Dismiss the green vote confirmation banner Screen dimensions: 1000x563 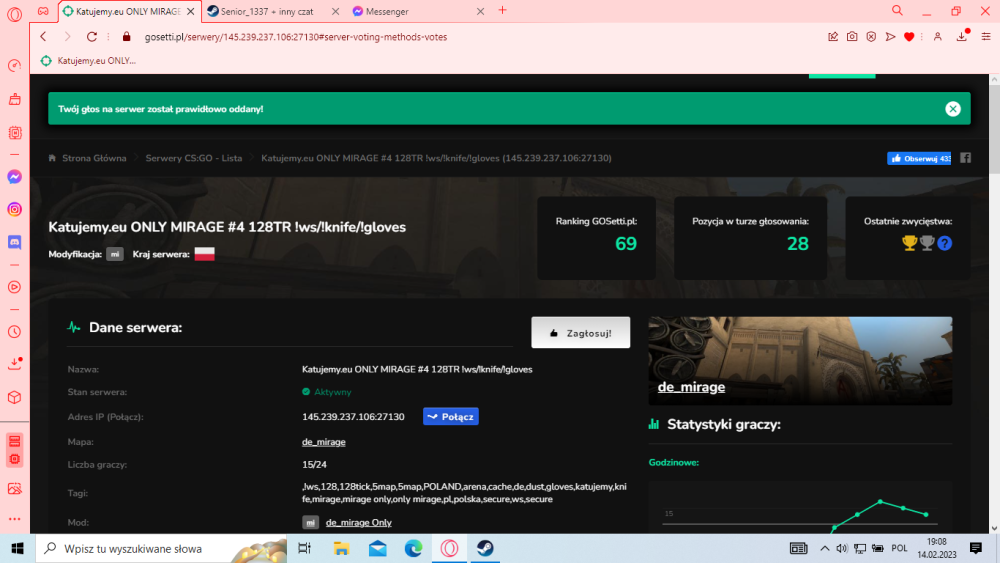(953, 109)
